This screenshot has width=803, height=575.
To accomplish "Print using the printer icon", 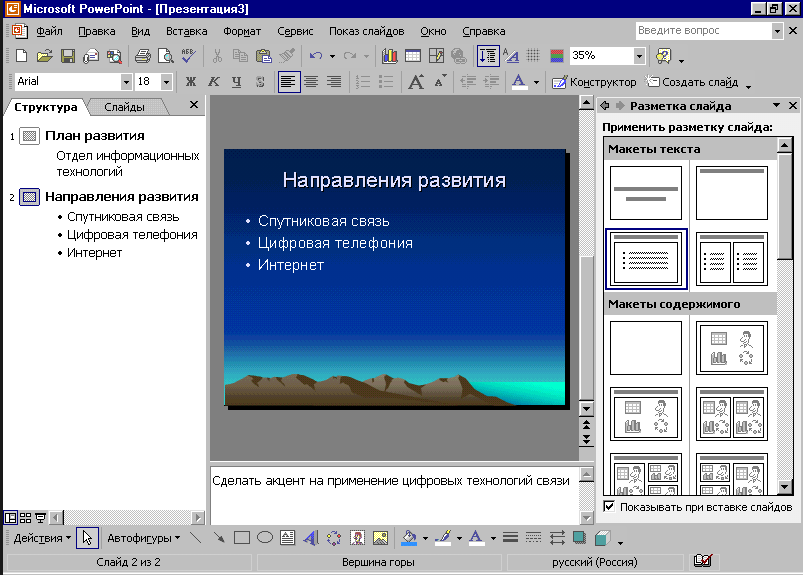I will coord(142,55).
